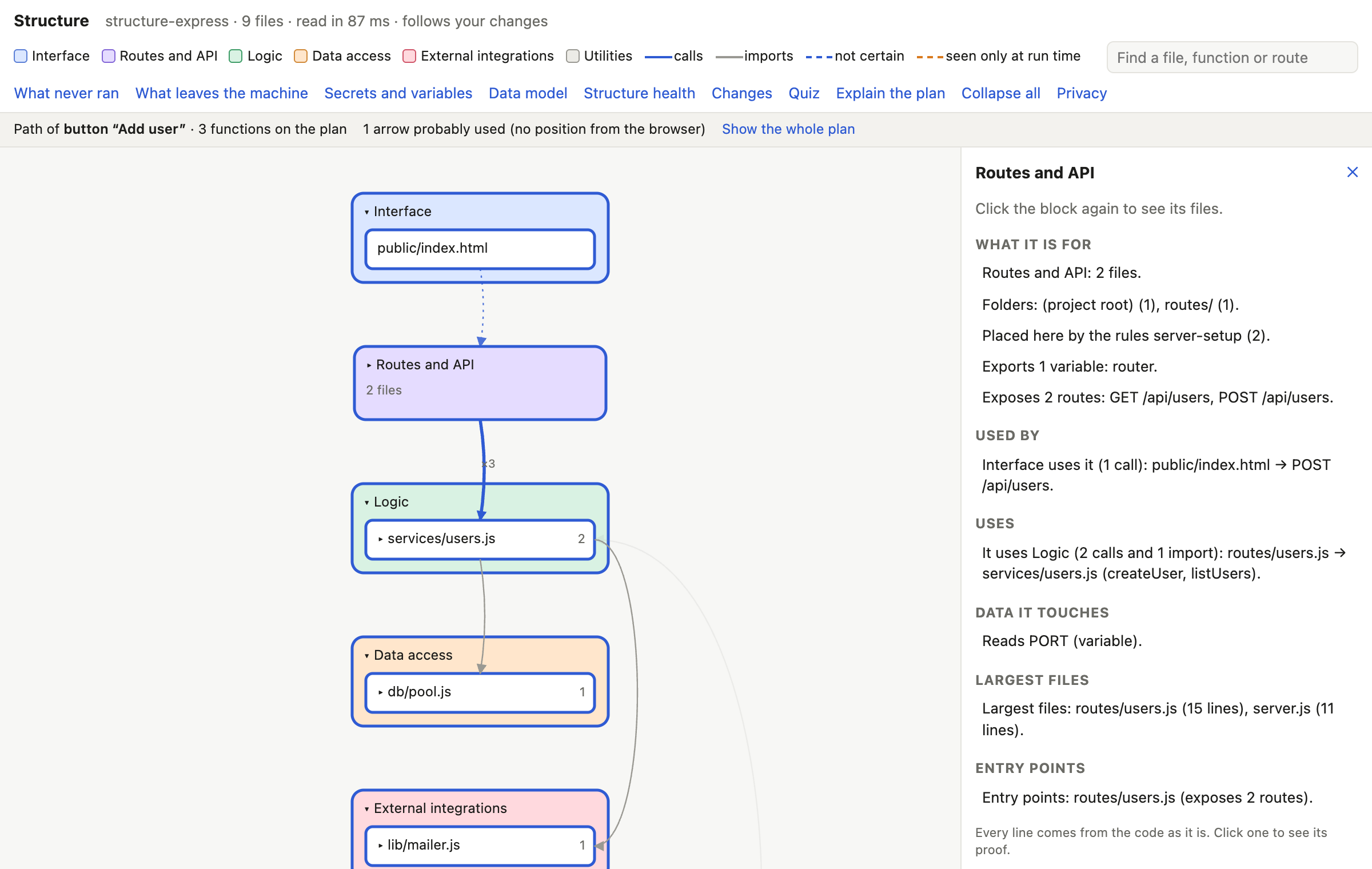Image resolution: width=1372 pixels, height=869 pixels.
Task: Collapse the Interface block
Action: click(x=367, y=212)
